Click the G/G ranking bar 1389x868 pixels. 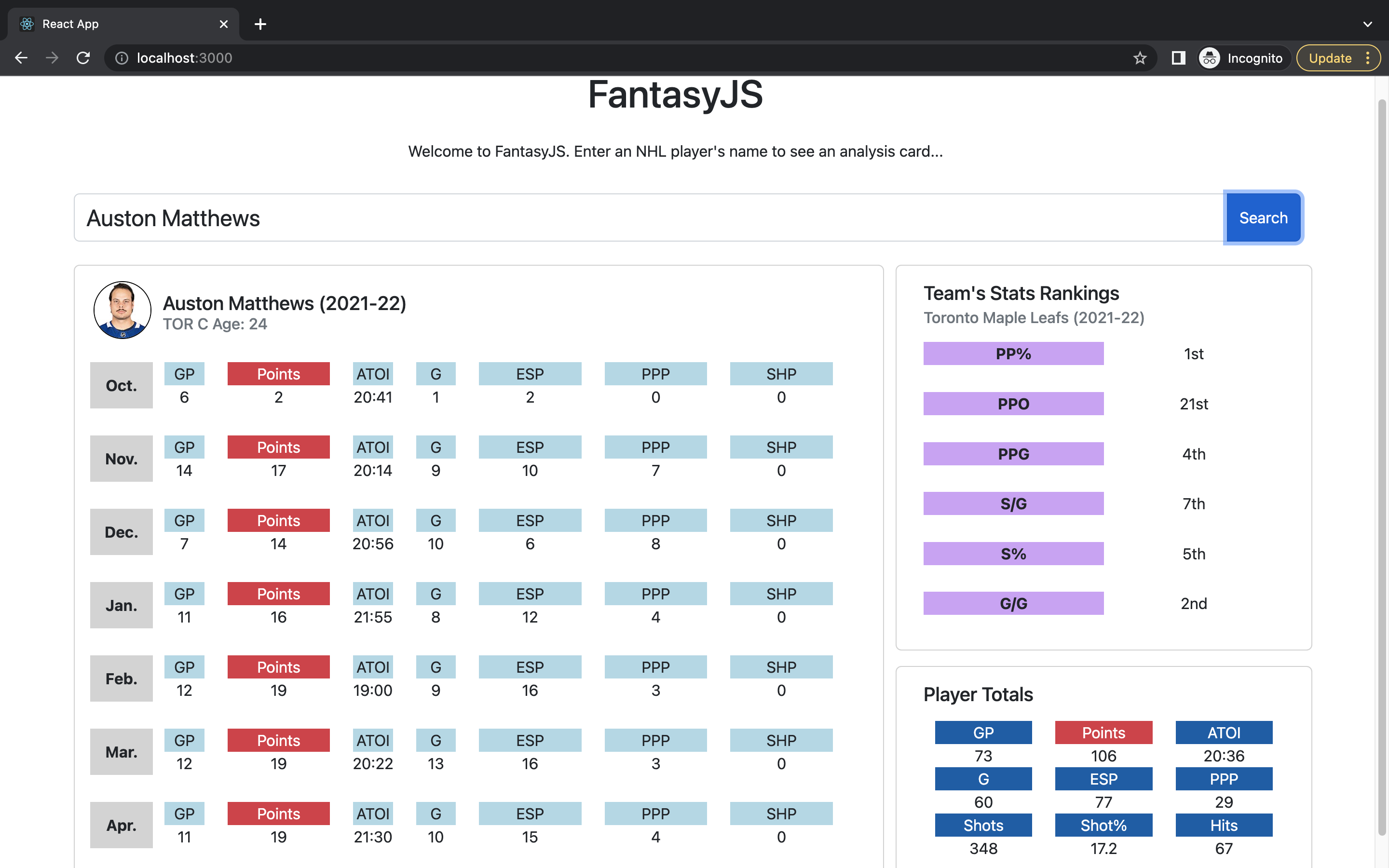click(1013, 603)
